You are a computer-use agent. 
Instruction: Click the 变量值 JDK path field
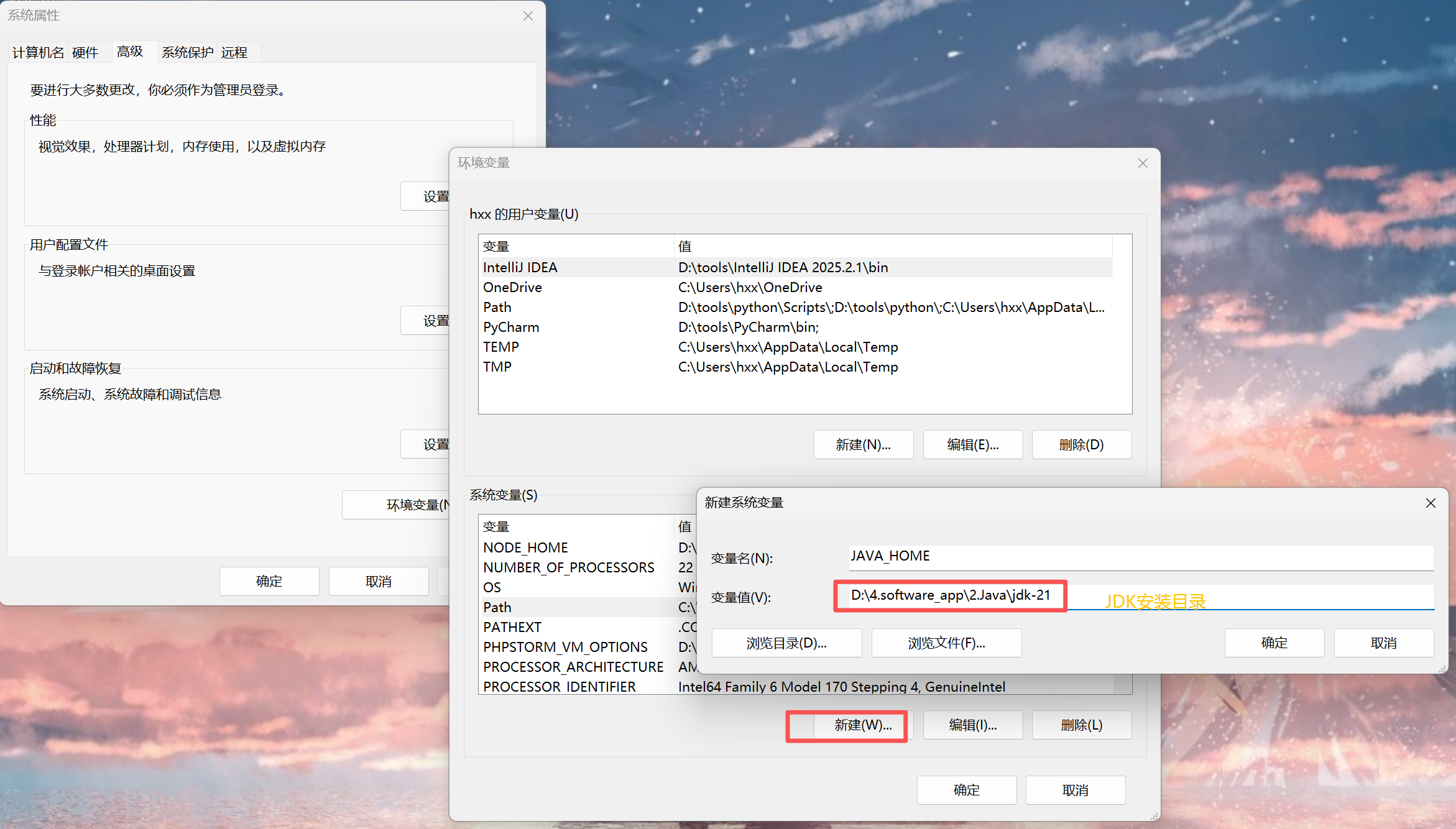coord(950,595)
